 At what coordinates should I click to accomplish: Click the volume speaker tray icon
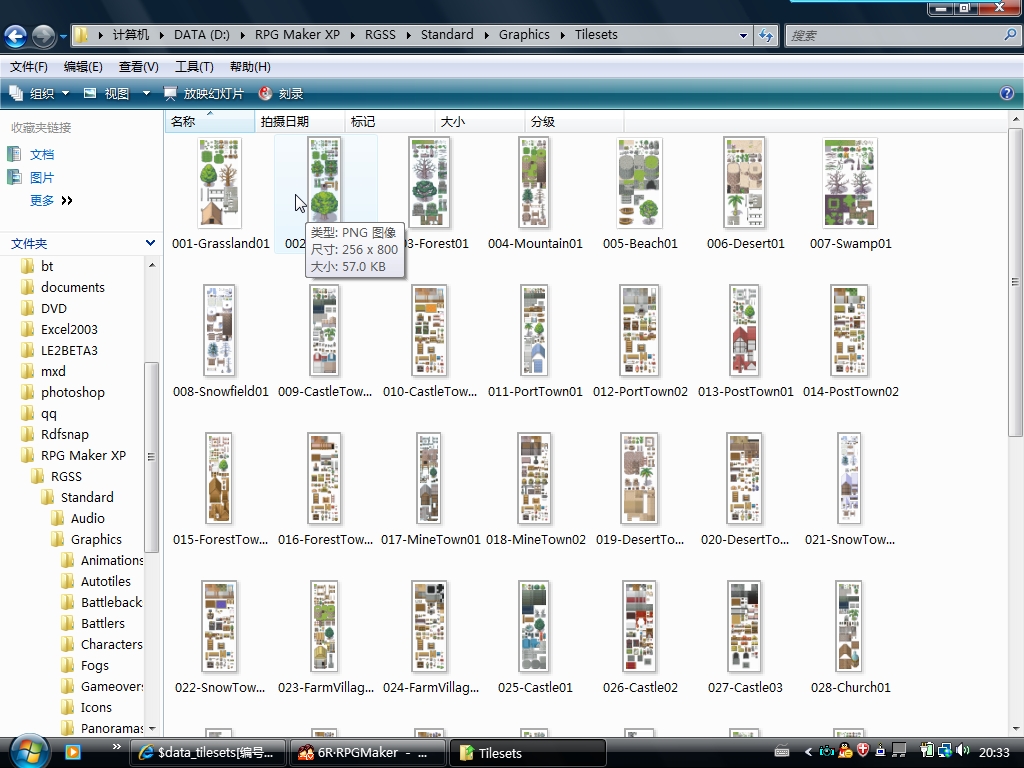point(963,751)
